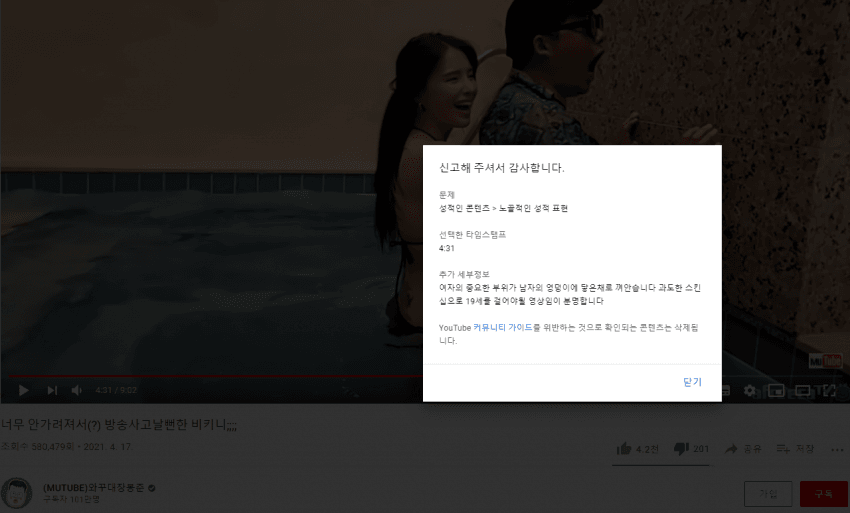The width and height of the screenshot is (850, 513).
Task: Open the channel avatar picture
Action: point(17,493)
